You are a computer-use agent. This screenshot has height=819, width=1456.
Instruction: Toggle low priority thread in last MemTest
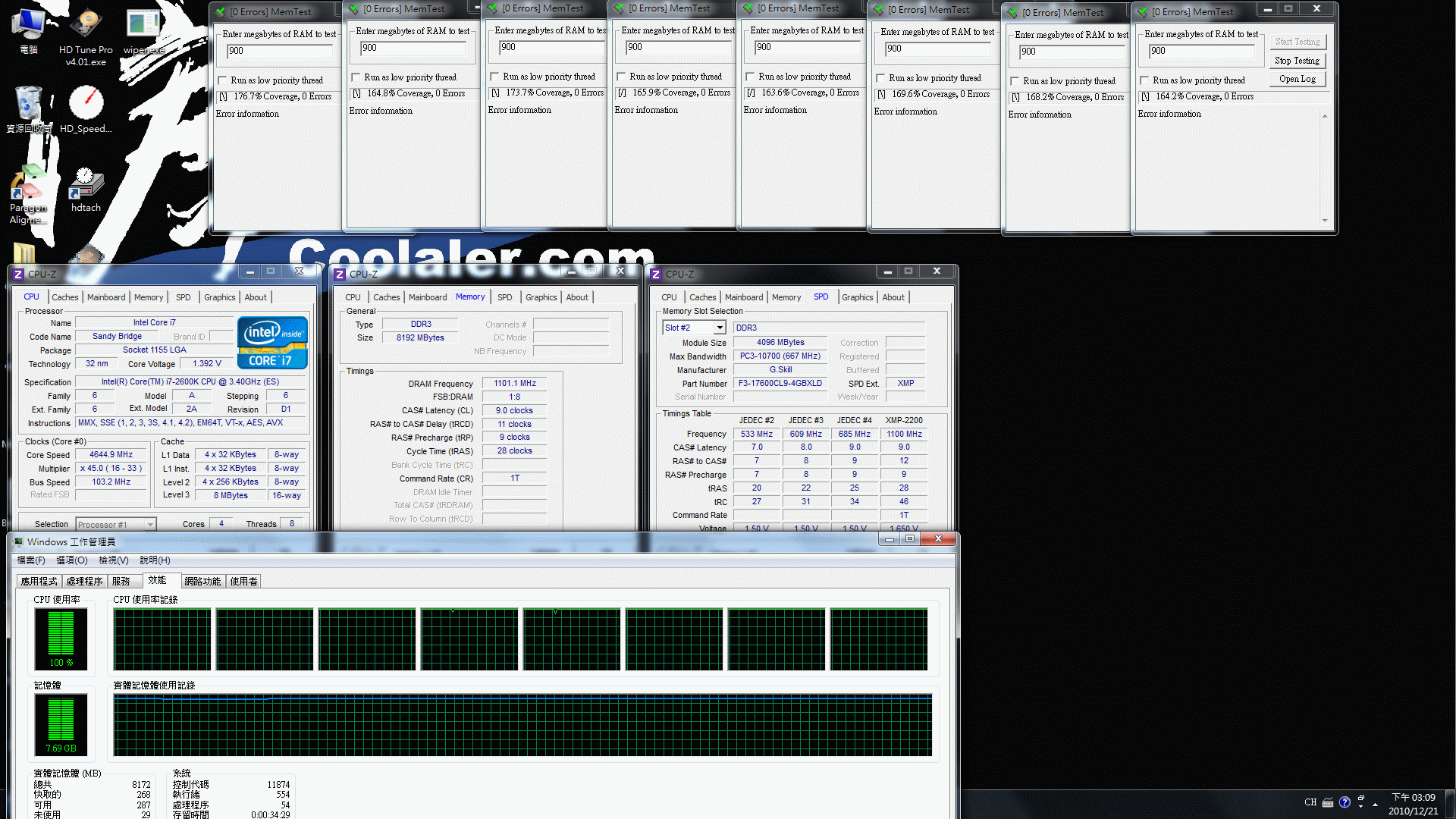pyautogui.click(x=1144, y=80)
